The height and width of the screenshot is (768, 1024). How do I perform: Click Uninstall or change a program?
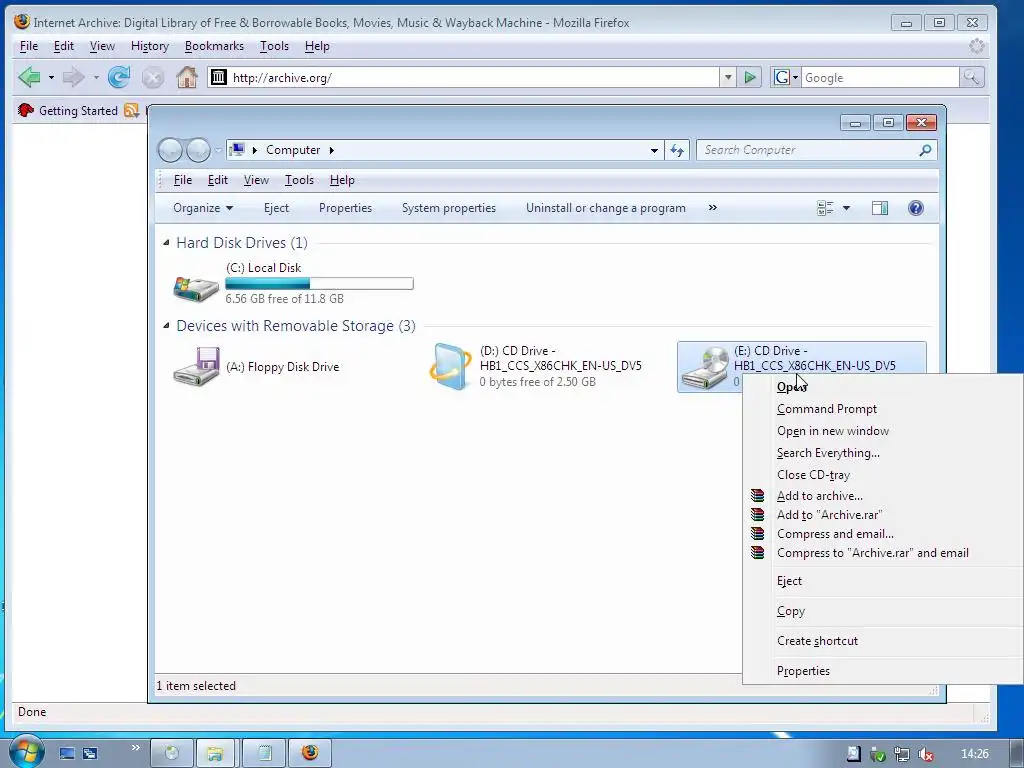606,208
